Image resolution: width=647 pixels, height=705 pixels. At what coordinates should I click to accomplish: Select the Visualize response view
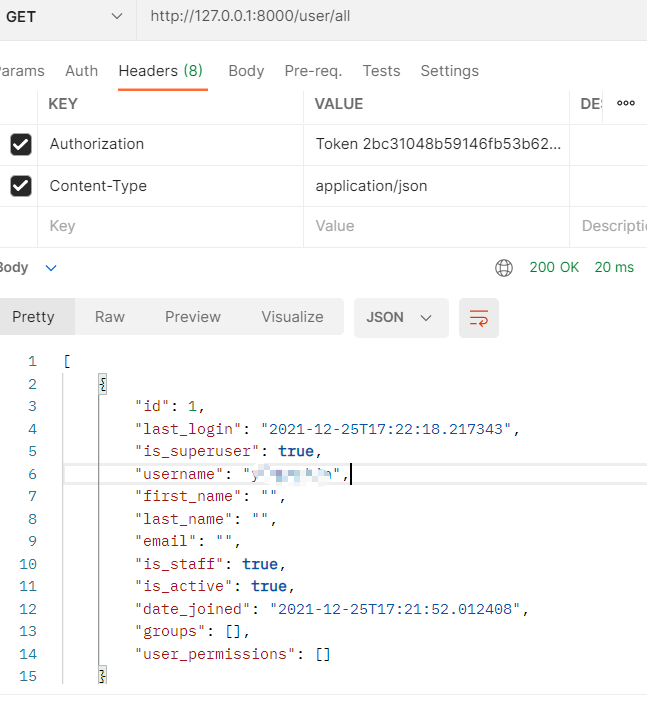coord(292,317)
